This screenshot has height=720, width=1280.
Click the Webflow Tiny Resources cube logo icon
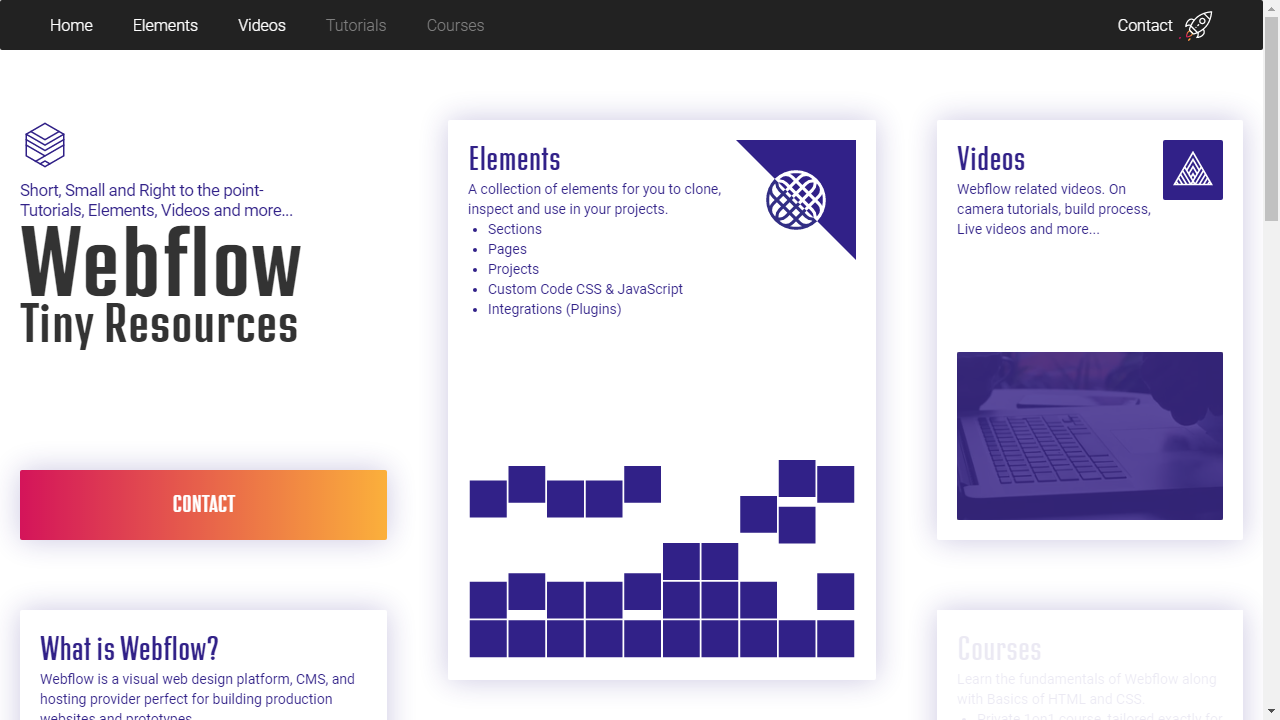[44, 144]
